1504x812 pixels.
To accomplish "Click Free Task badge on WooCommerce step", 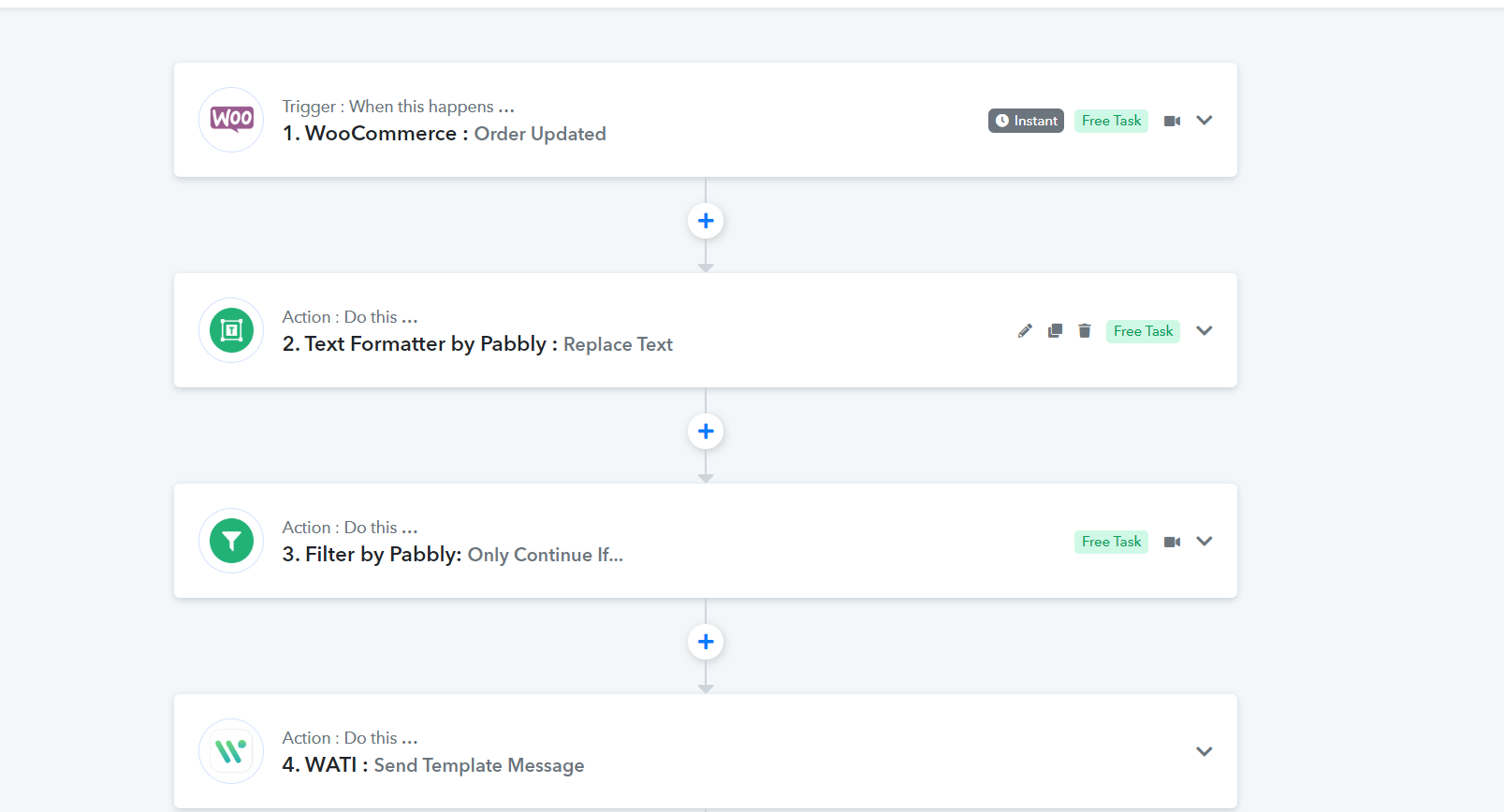I will coord(1111,121).
